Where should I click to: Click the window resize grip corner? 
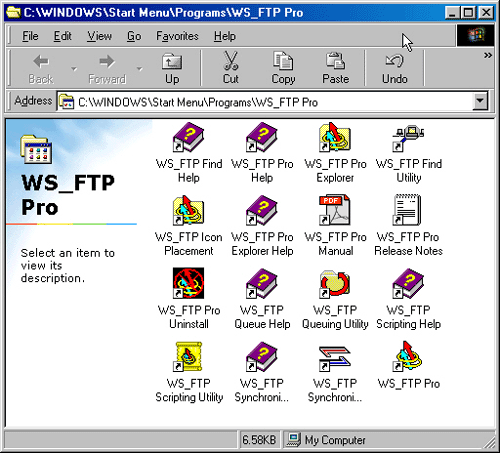point(490,442)
